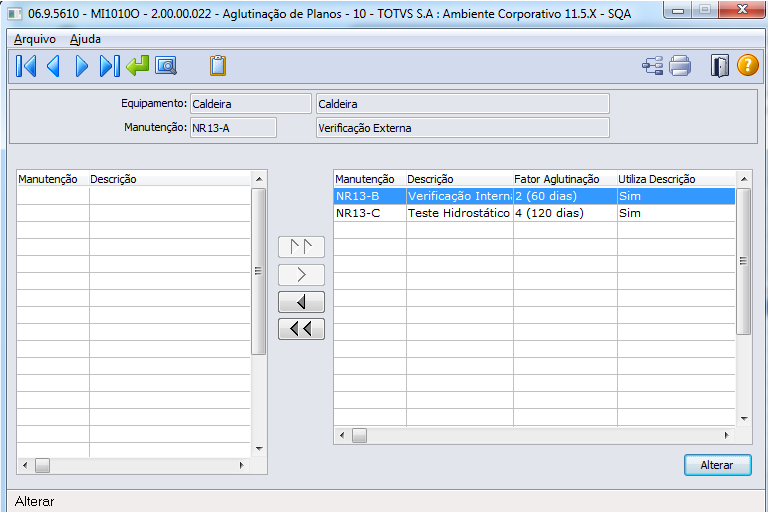Click the printer icon
Image resolution: width=768 pixels, height=512 pixels.
coord(680,66)
